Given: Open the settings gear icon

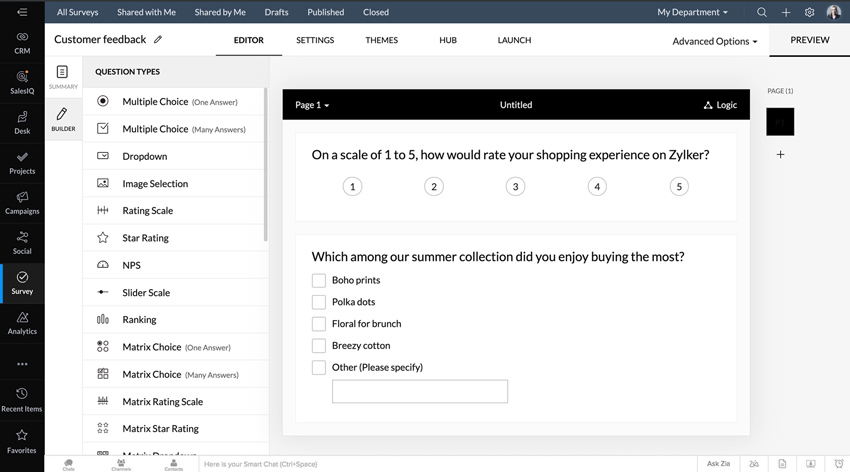Looking at the screenshot, I should click(x=809, y=13).
